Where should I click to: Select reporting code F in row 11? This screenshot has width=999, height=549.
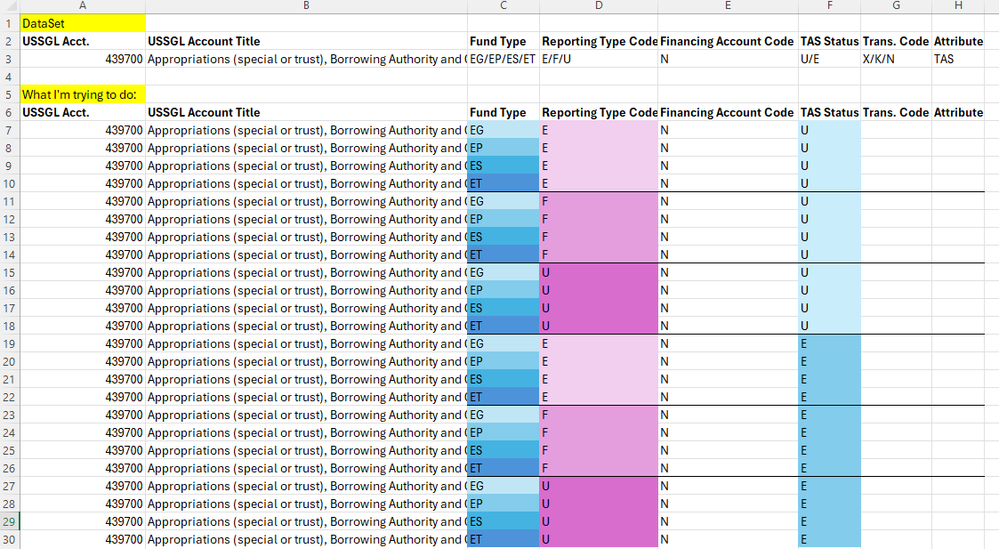pyautogui.click(x=599, y=201)
